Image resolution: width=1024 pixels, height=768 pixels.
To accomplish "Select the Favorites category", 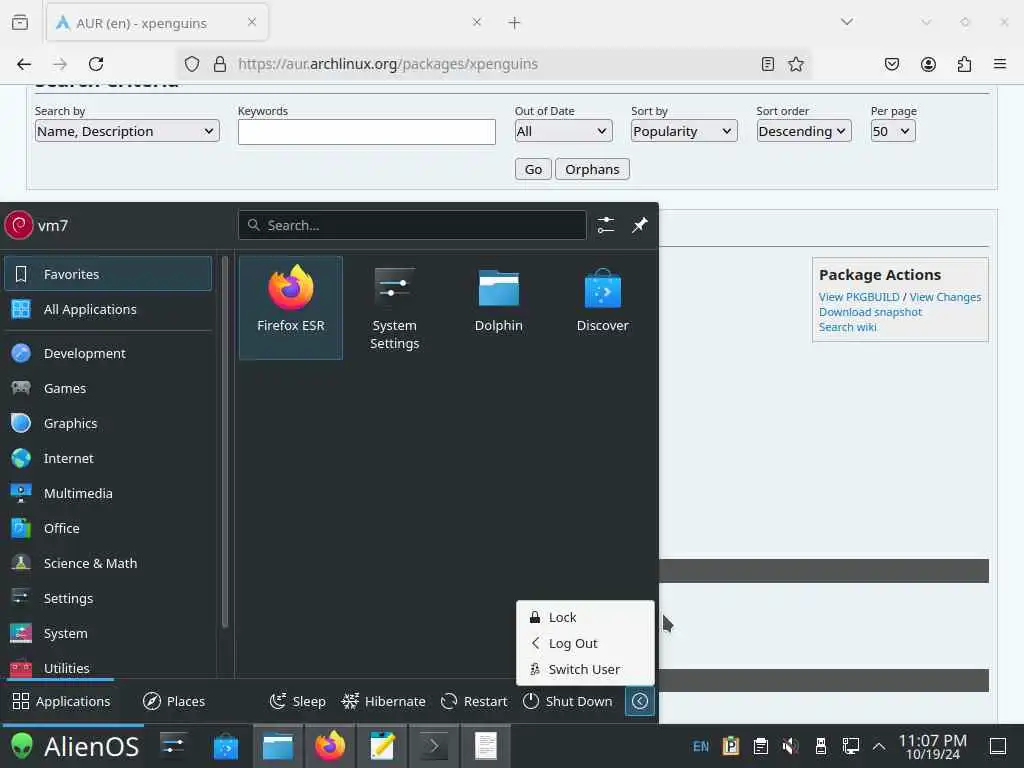I will click(108, 274).
